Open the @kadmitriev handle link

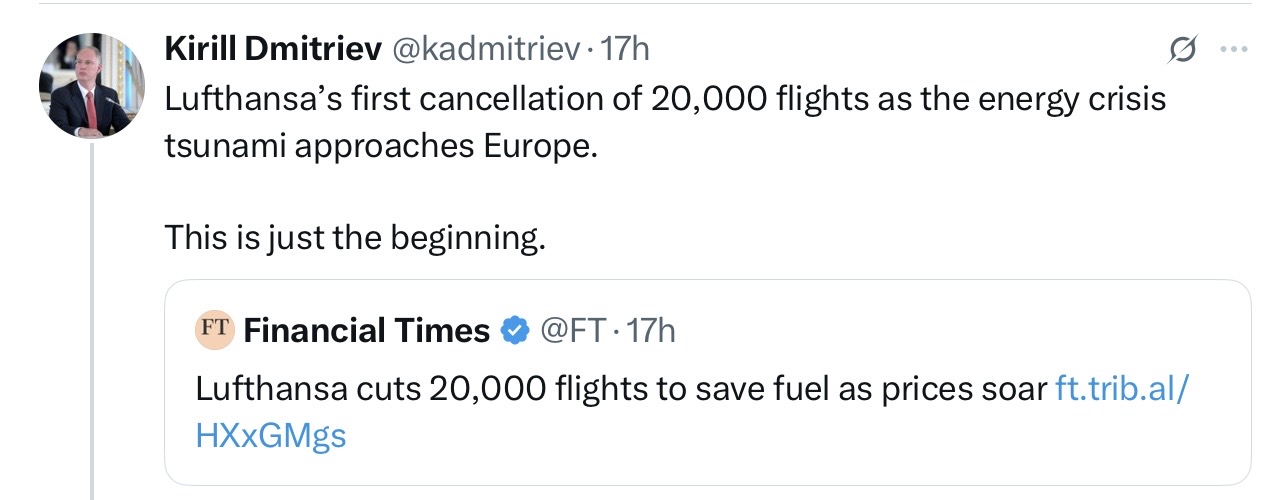[480, 48]
